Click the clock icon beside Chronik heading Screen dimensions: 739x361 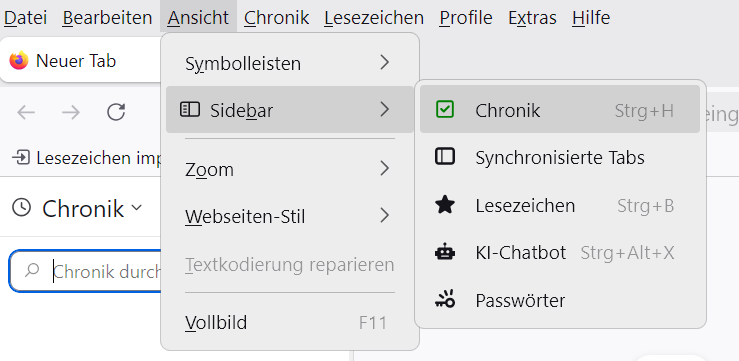point(22,208)
